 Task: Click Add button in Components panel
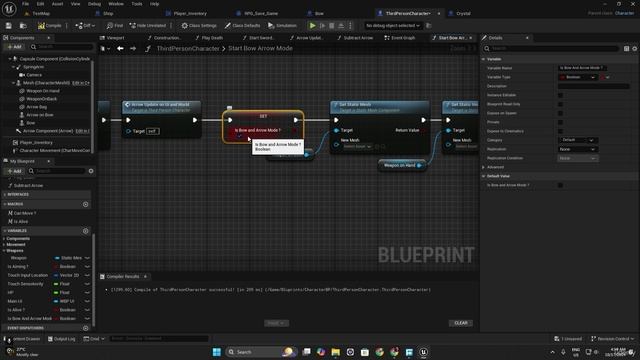[14, 47]
